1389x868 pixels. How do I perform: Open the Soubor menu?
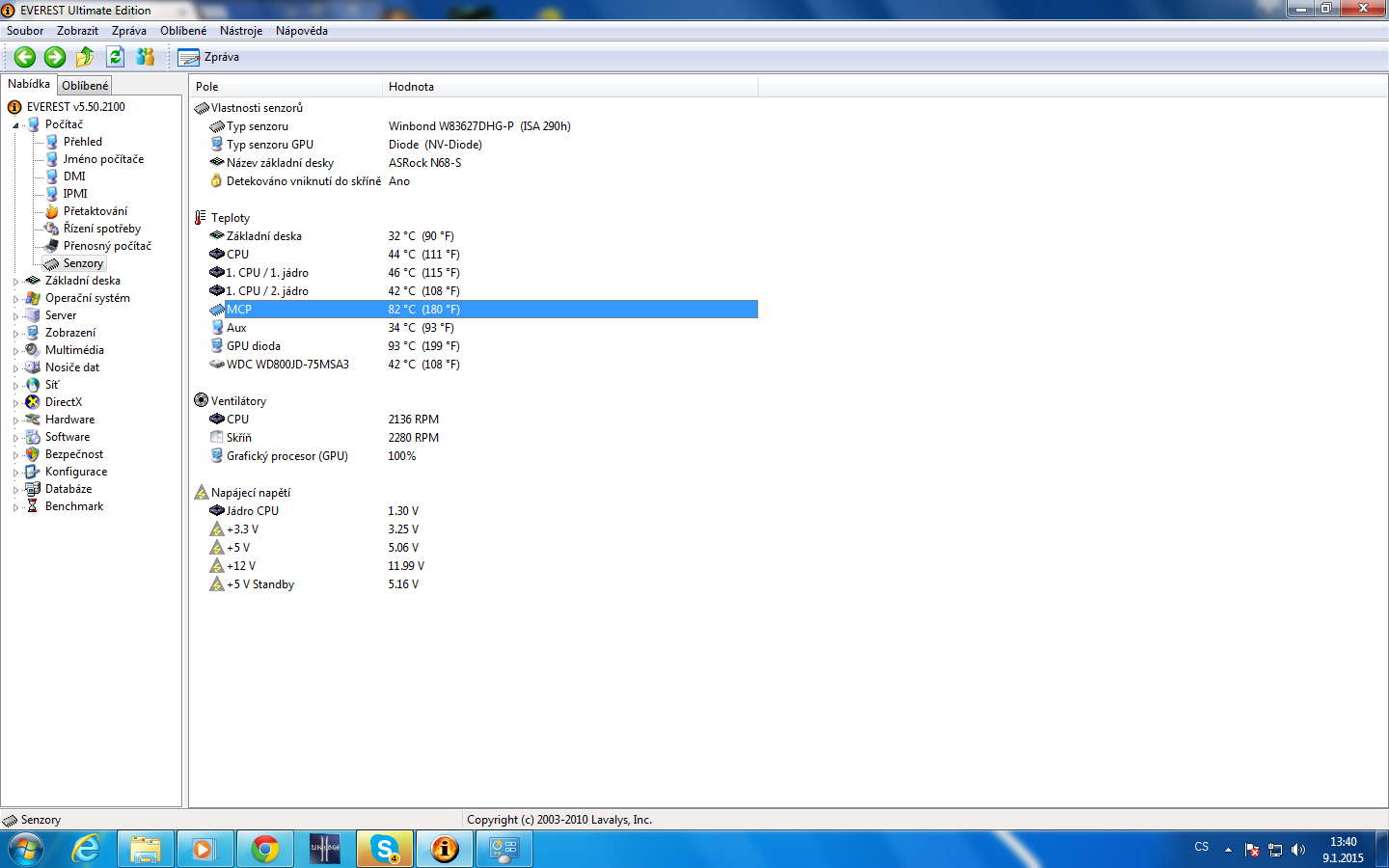tap(25, 31)
